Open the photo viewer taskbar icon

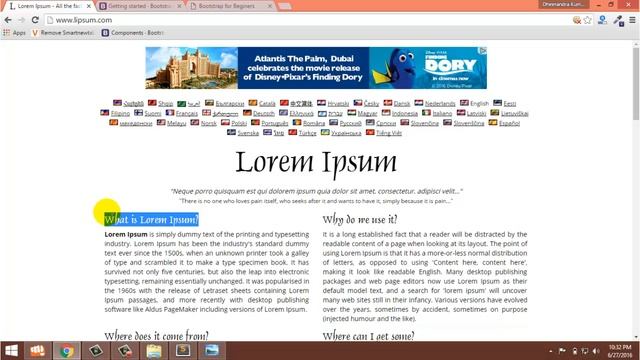point(212,351)
